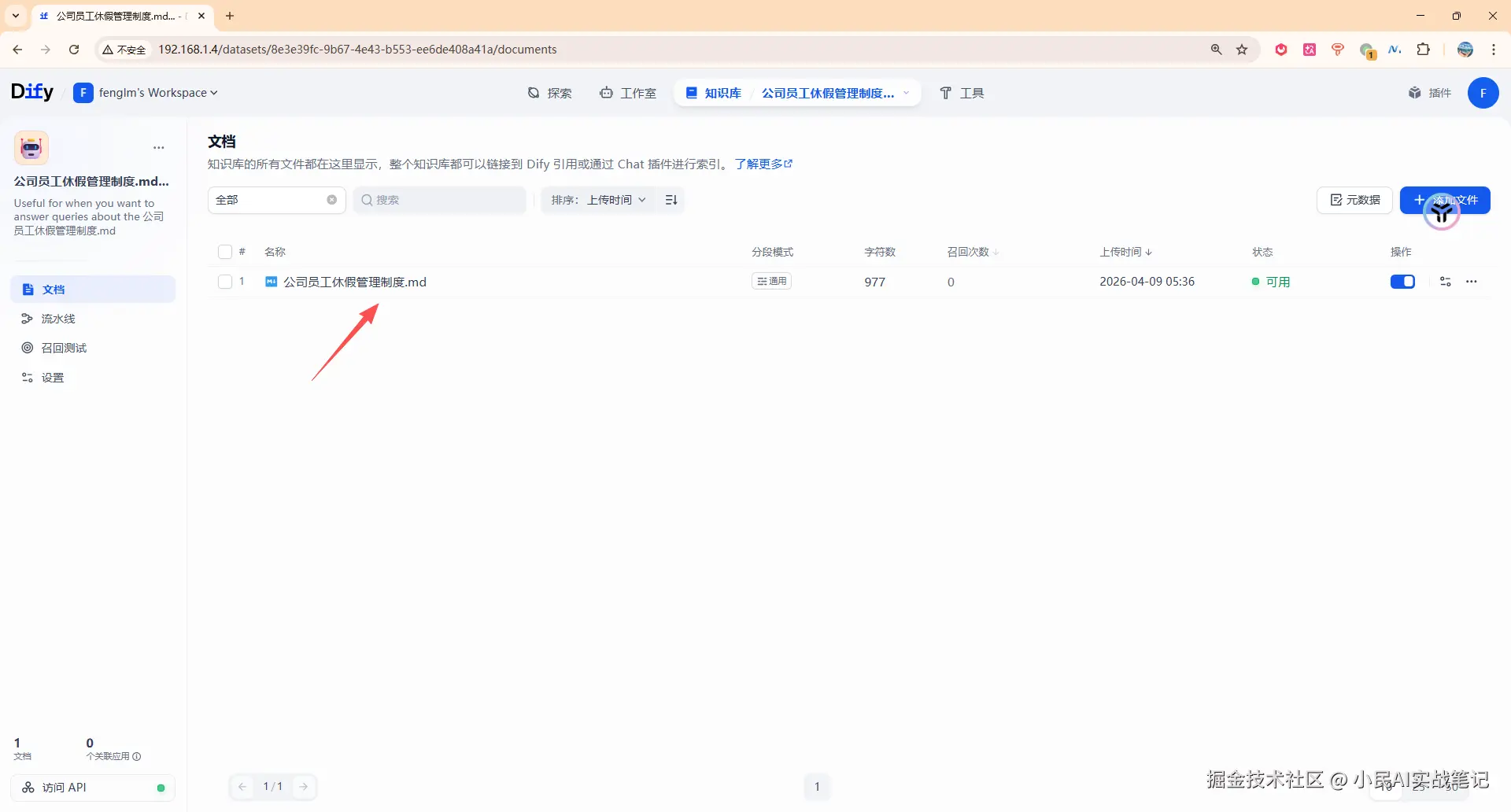Select 文档 in the sidebar

93,289
